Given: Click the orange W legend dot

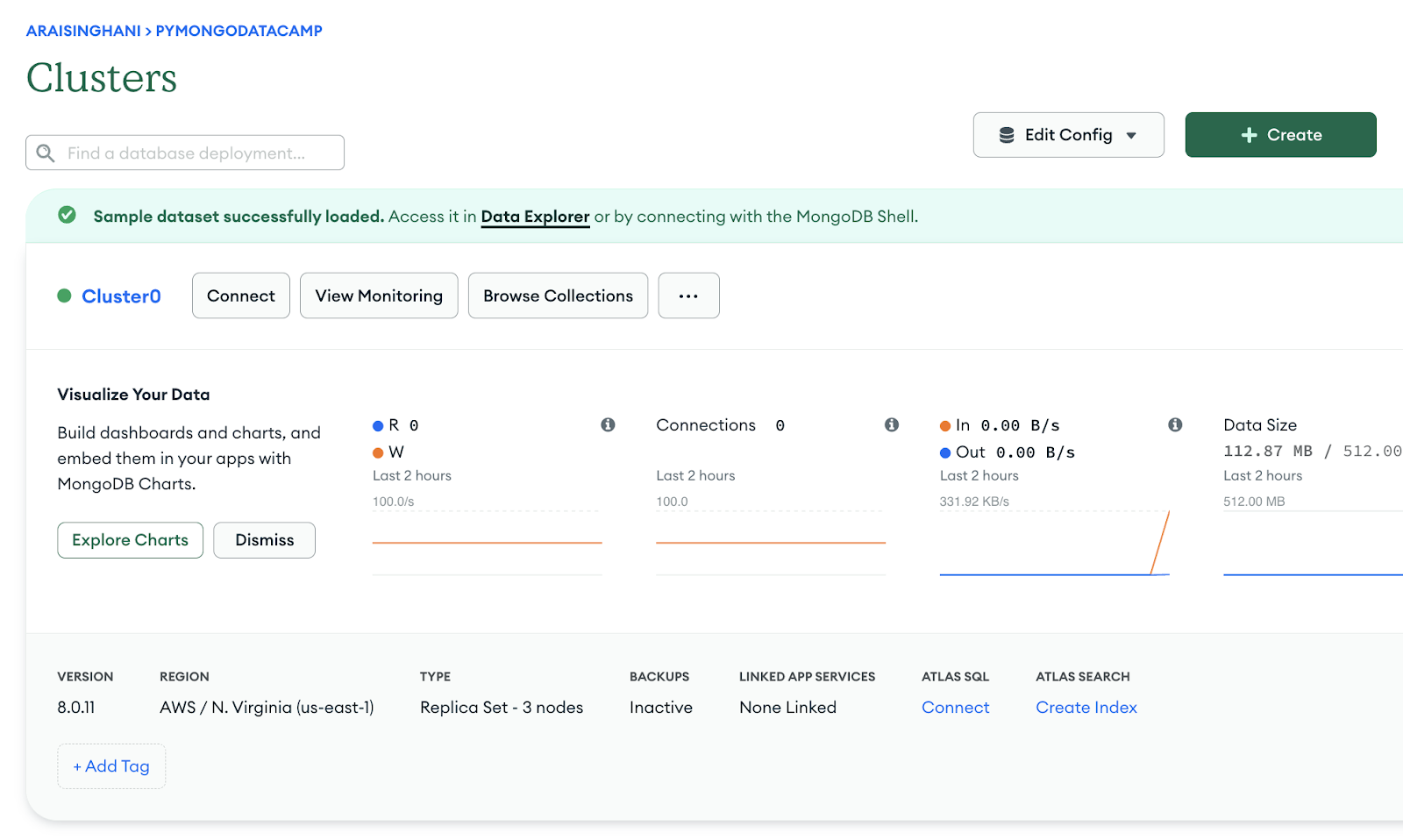Looking at the screenshot, I should (x=378, y=452).
